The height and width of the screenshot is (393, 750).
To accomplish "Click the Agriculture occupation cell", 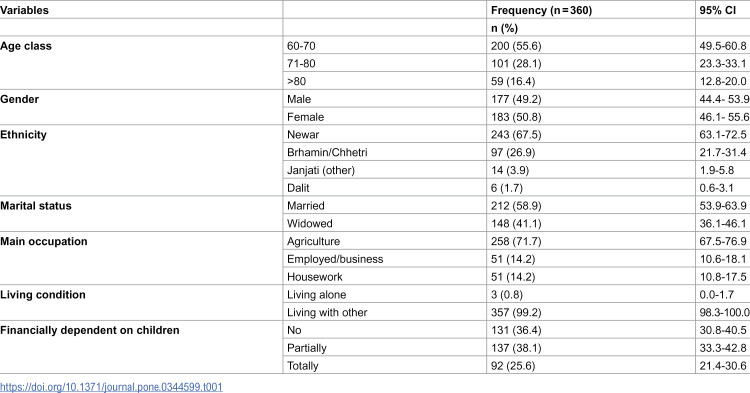I will [x=313, y=241].
